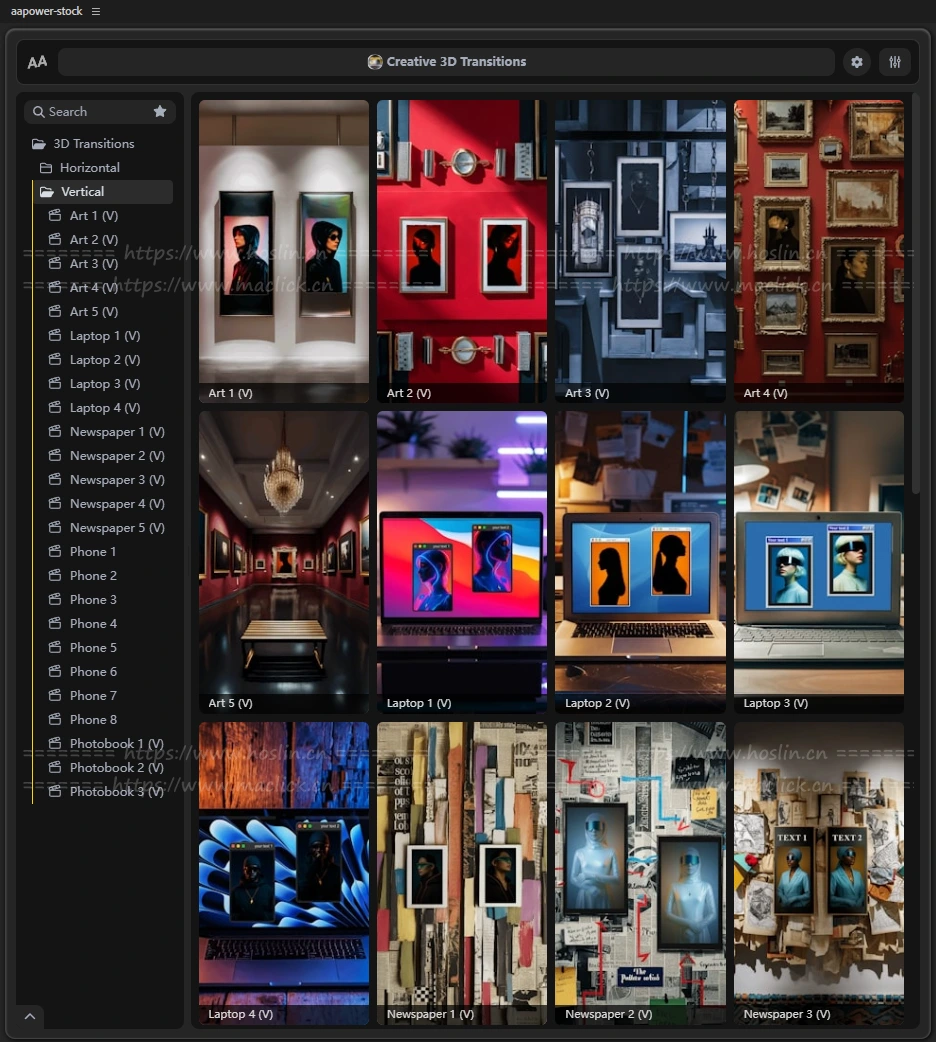Screen dimensions: 936x1042
Task: Select Art 2 (V) in the tree
Action: [x=94, y=239]
